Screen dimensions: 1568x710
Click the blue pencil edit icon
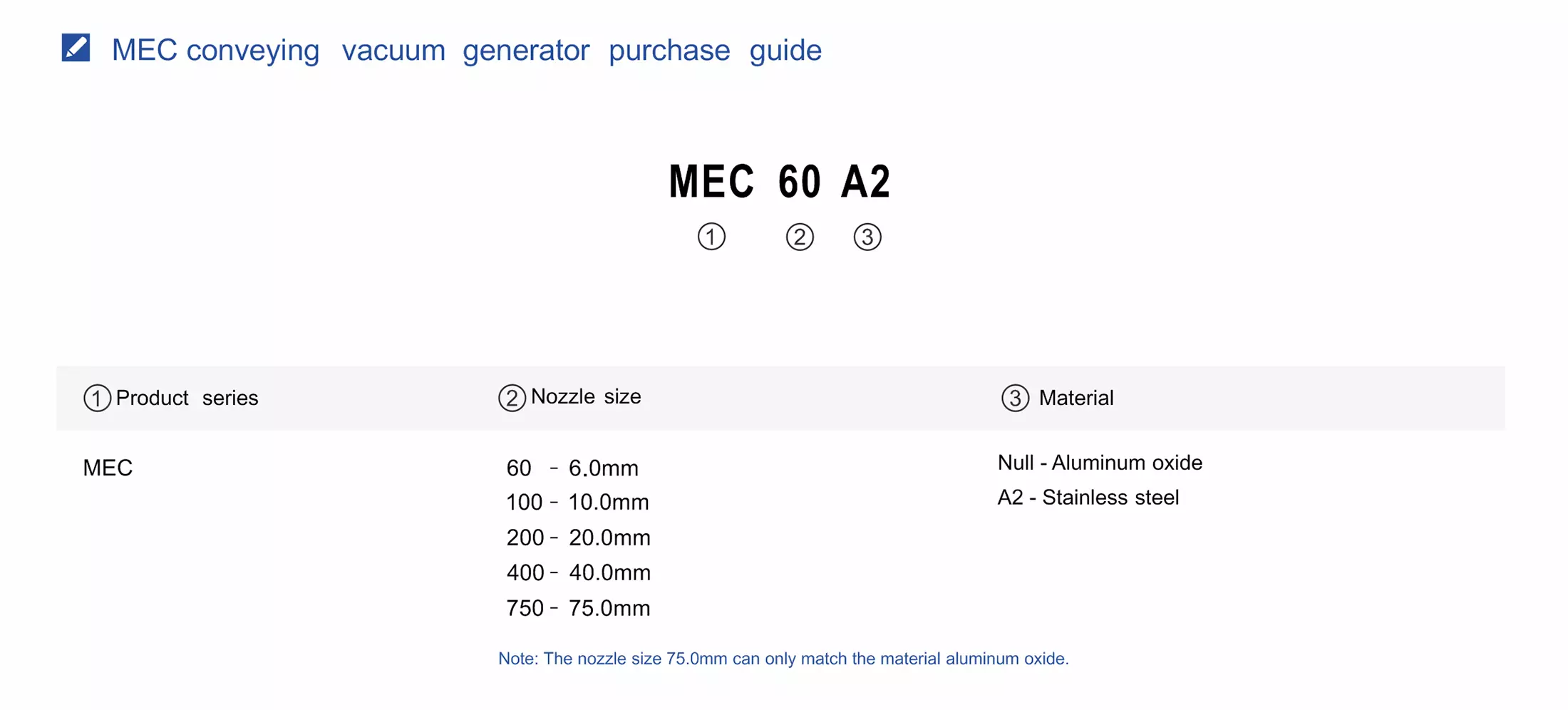76,48
